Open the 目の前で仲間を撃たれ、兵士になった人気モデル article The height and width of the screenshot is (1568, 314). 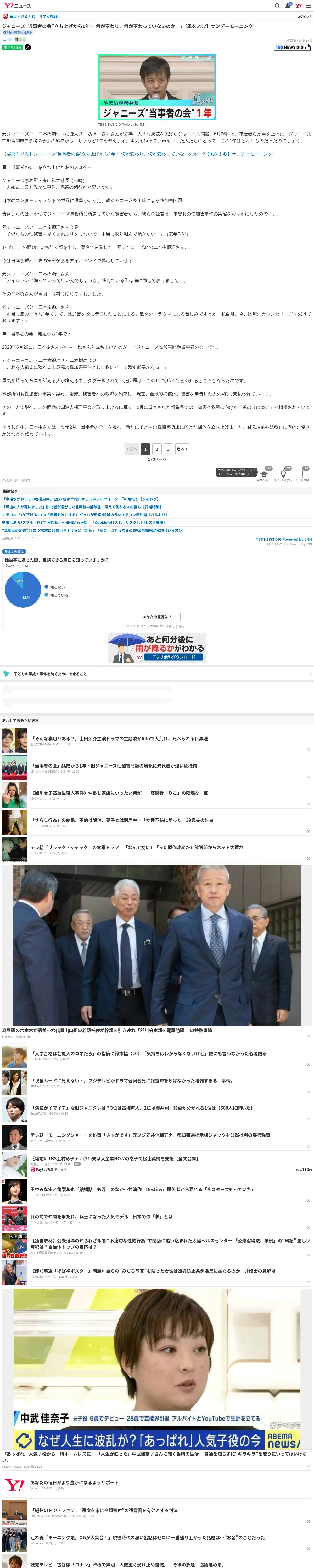pos(101,1217)
